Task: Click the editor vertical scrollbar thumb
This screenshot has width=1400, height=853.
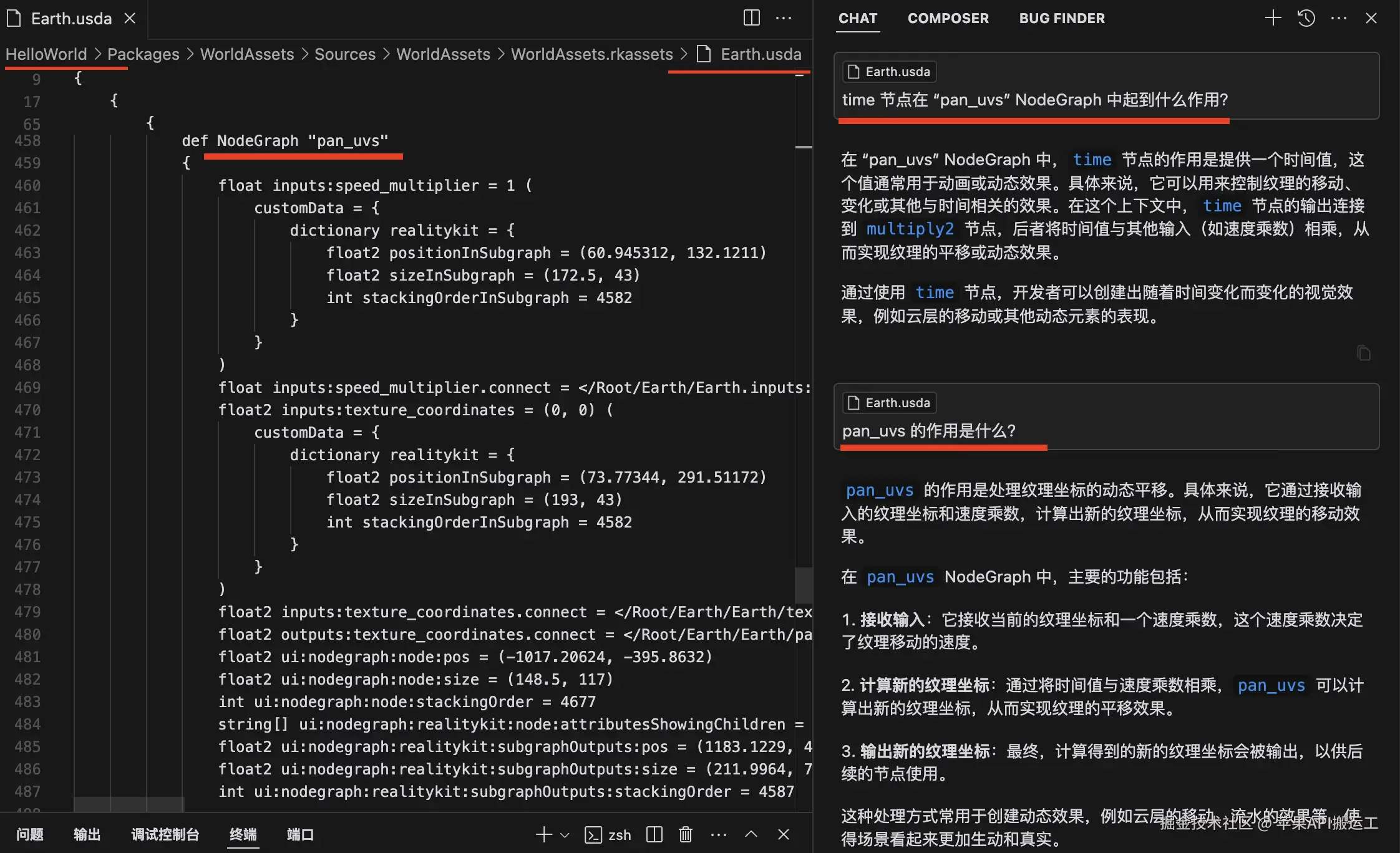Action: (804, 585)
